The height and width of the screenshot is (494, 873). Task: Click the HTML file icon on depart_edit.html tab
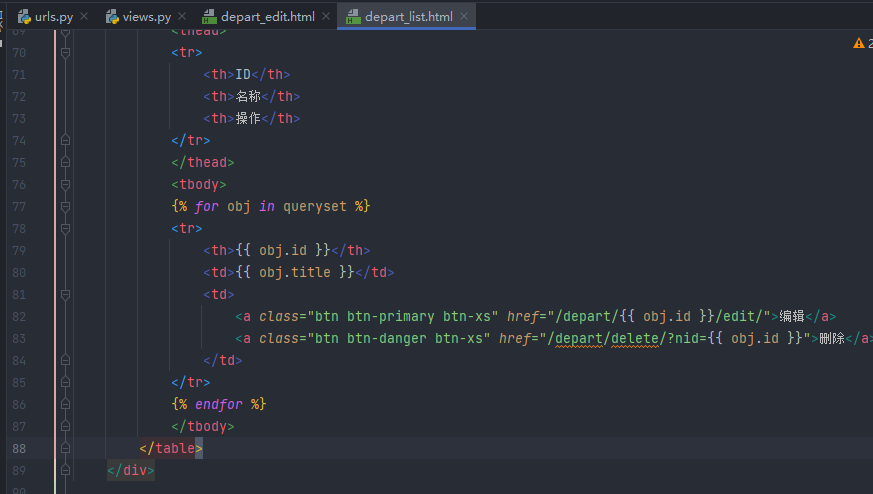pos(209,17)
